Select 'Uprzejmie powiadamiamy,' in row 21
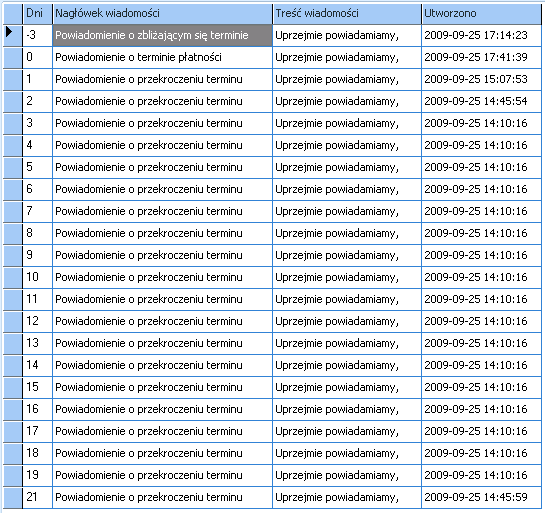The width and height of the screenshot is (545, 513). [x=347, y=497]
